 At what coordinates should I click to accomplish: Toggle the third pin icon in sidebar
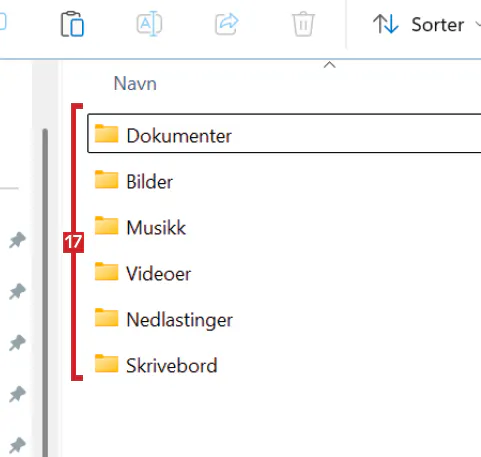click(x=17, y=343)
